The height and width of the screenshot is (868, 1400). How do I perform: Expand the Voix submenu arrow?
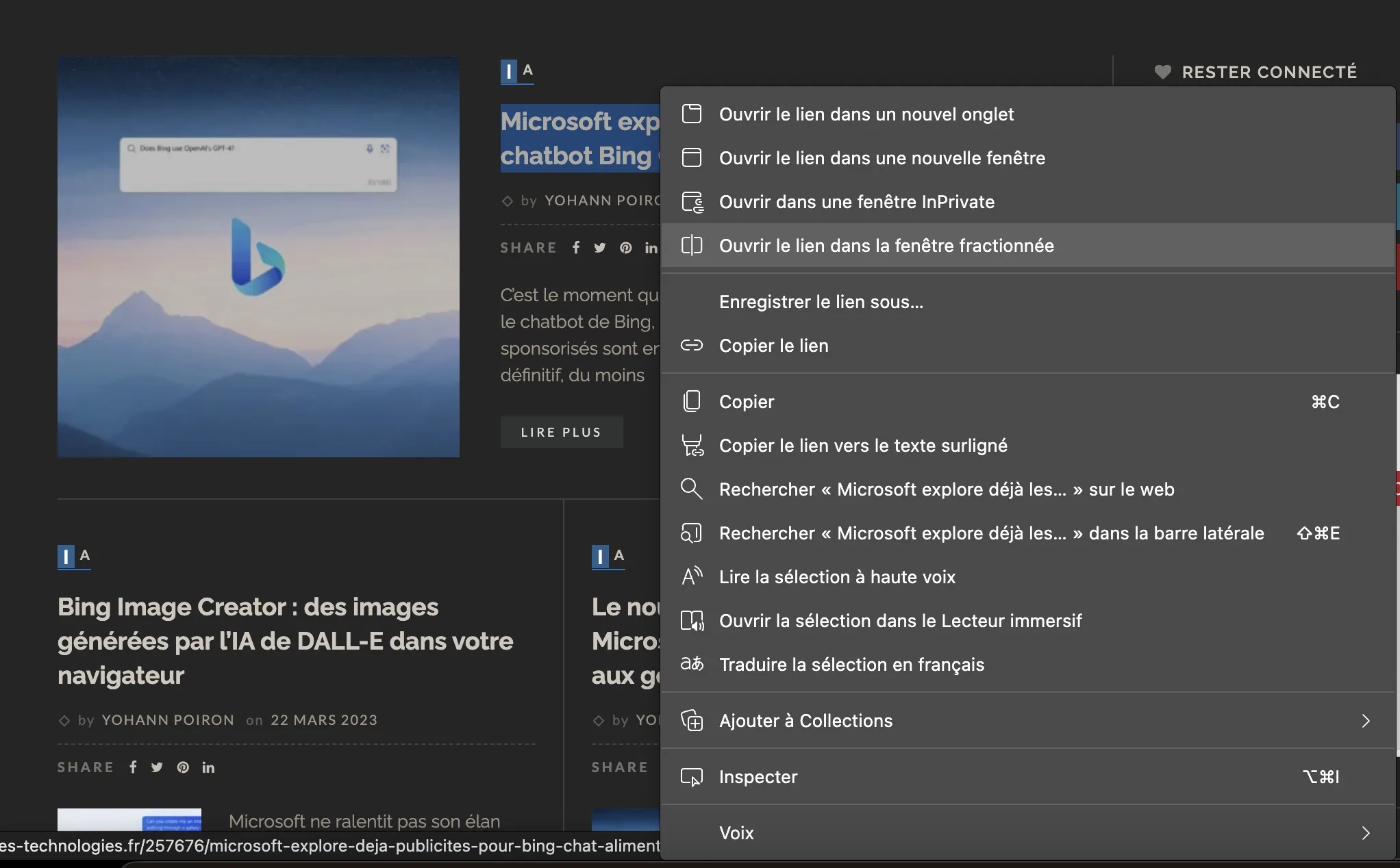[x=1366, y=832]
